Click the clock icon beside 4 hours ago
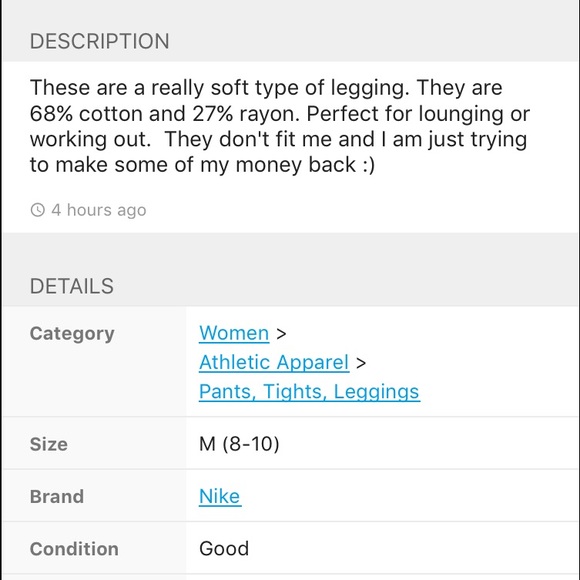The height and width of the screenshot is (580, 580). click(37, 210)
